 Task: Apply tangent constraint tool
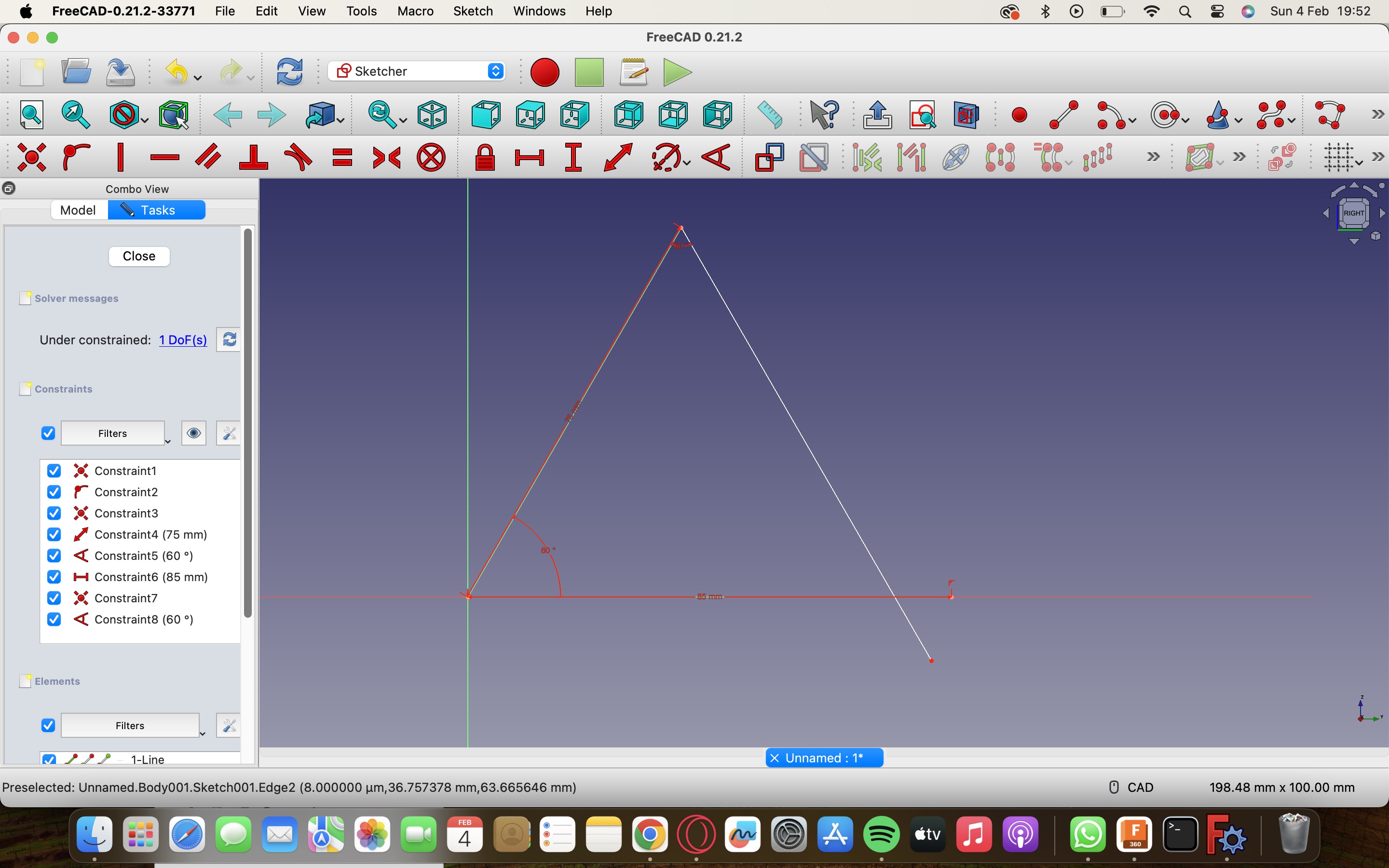299,157
